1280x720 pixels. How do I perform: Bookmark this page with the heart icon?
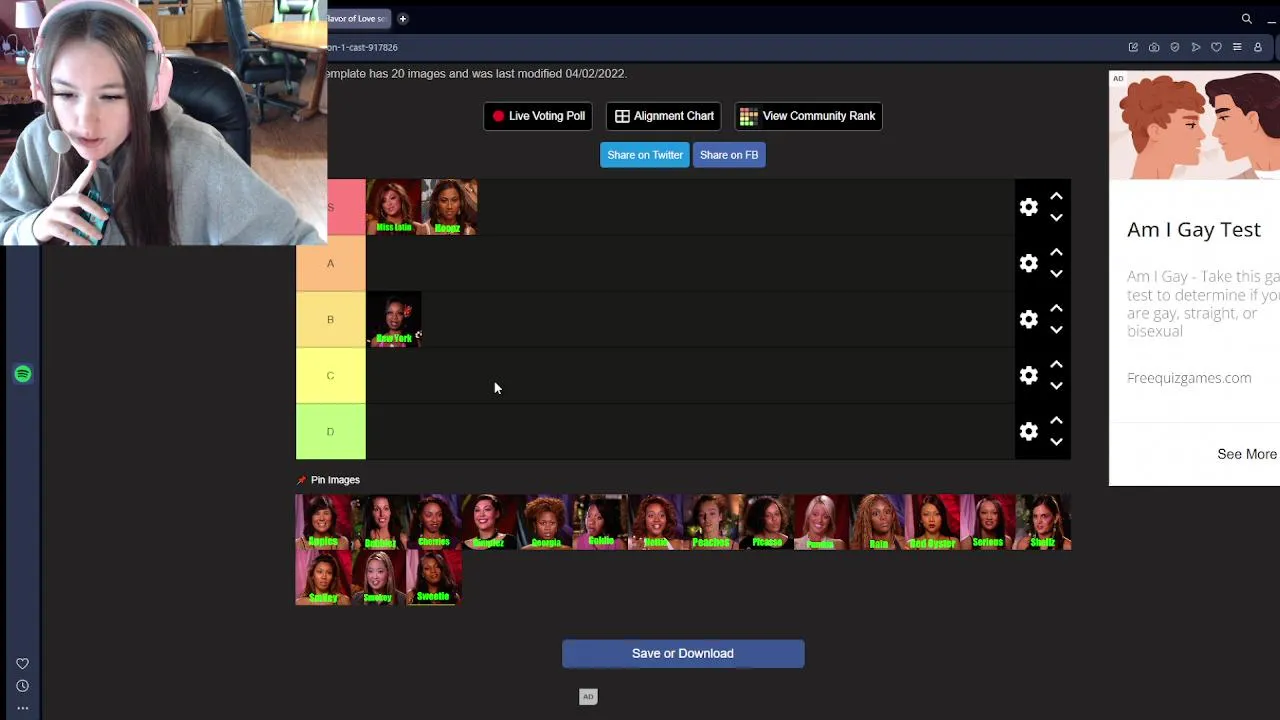(1216, 47)
